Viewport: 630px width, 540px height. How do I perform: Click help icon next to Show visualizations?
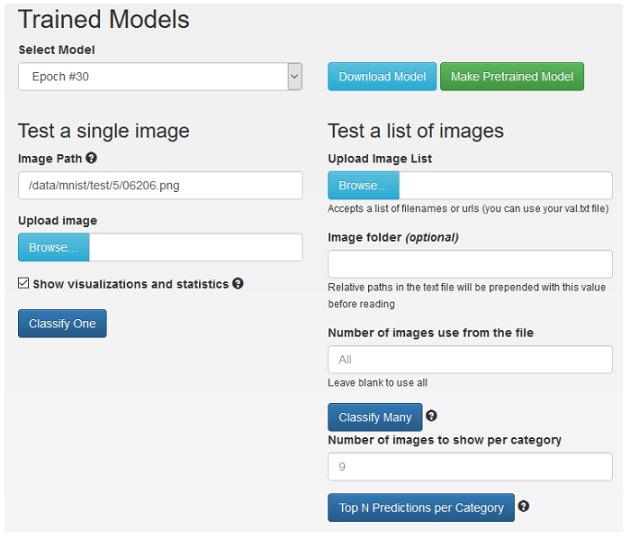238,284
